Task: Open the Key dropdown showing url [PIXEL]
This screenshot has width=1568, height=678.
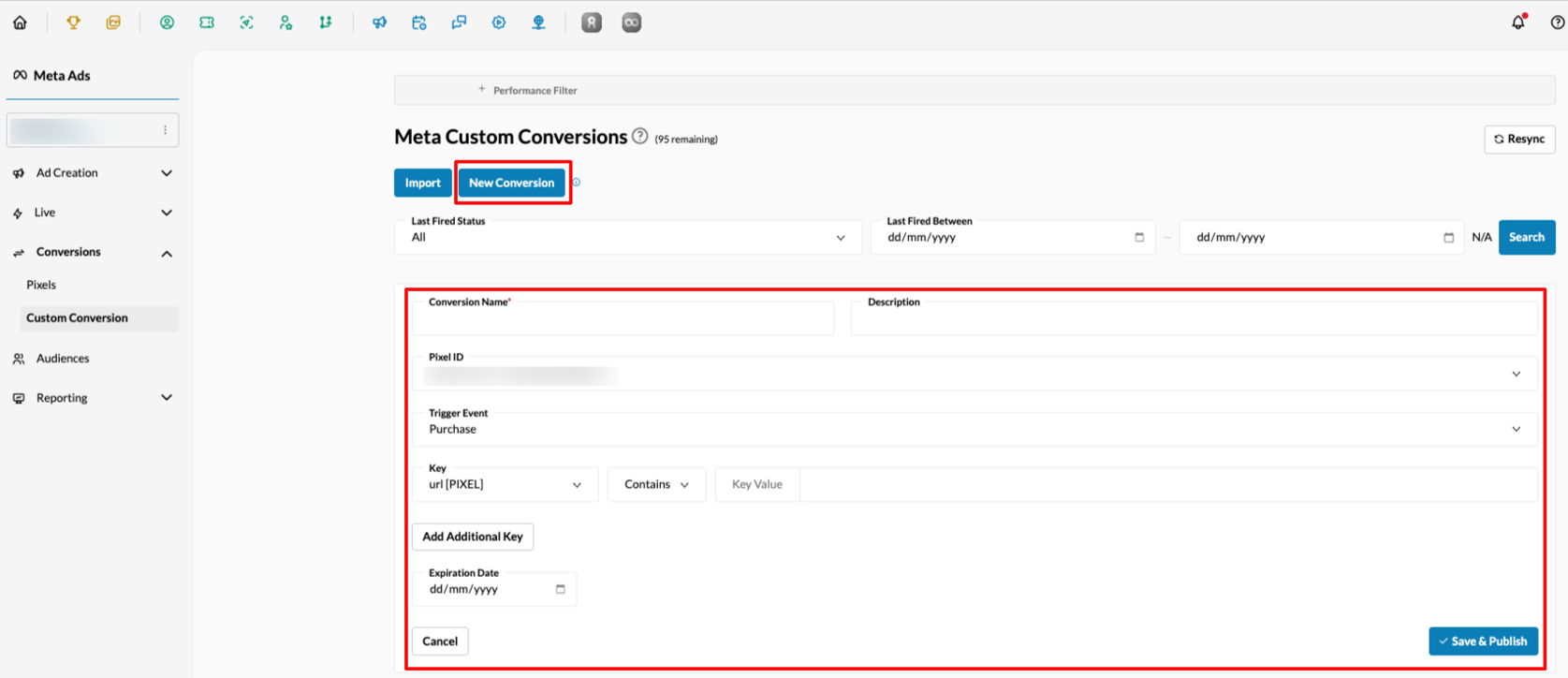Action: pyautogui.click(x=506, y=484)
